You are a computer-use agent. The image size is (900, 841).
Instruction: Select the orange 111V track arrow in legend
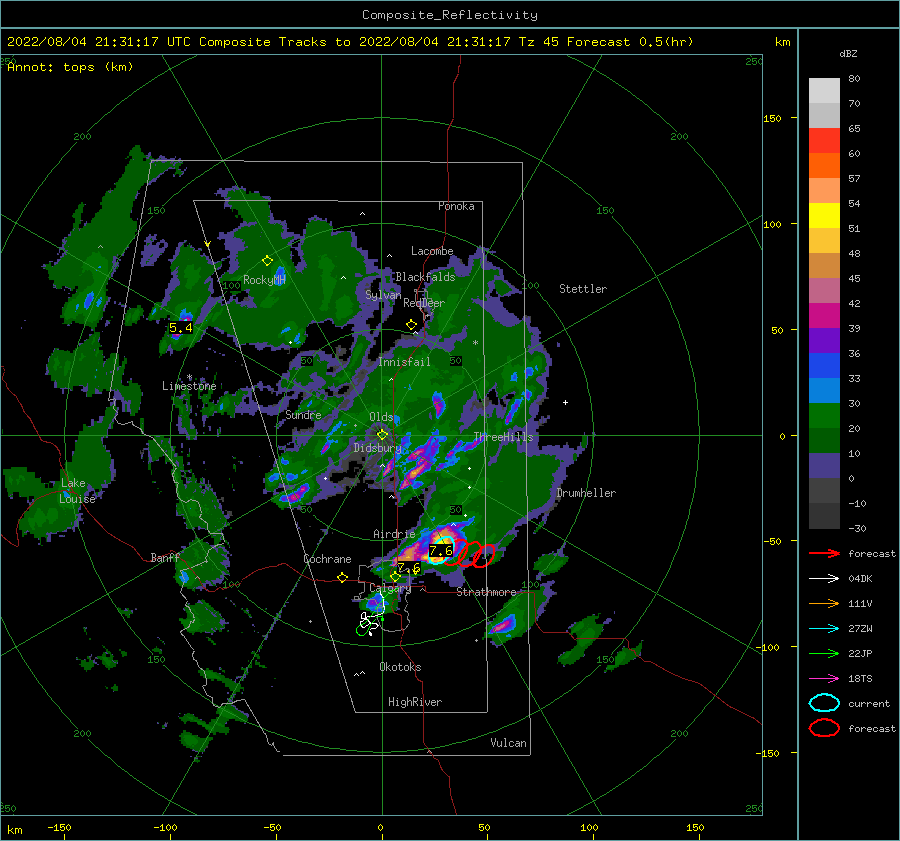(824, 603)
